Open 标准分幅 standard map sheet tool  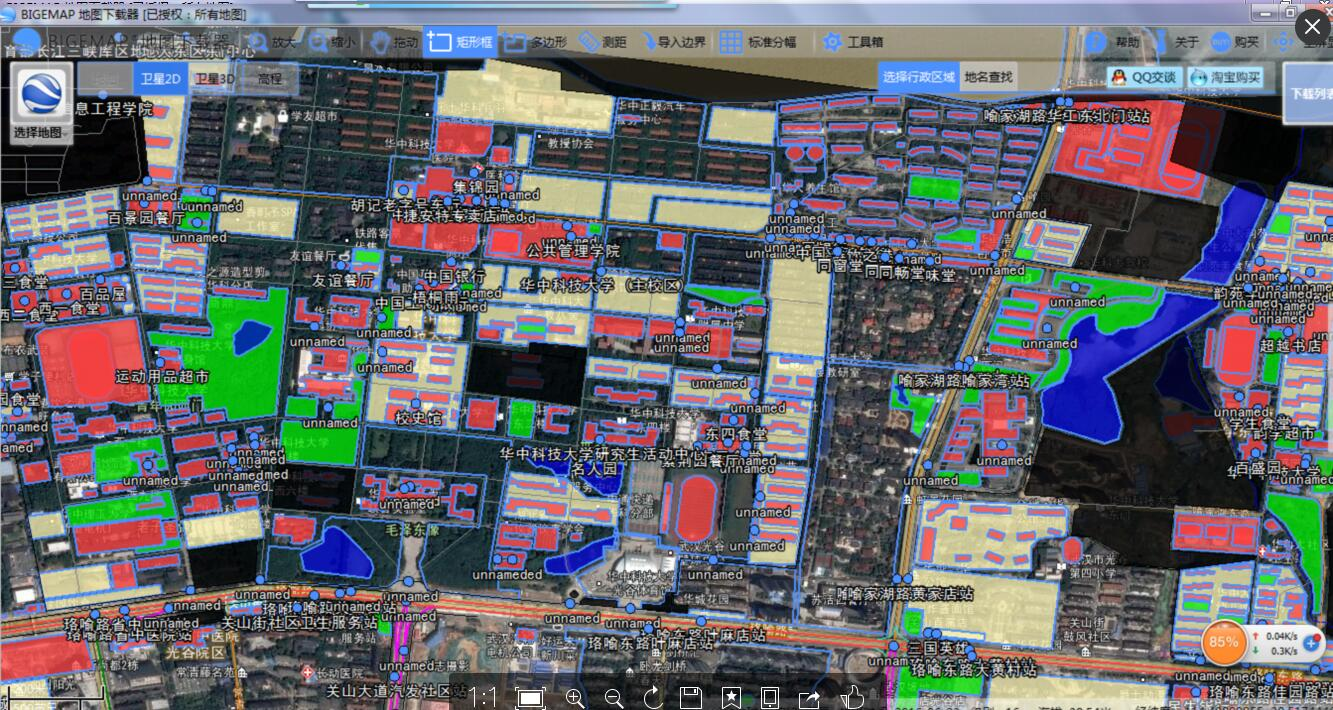pos(758,42)
